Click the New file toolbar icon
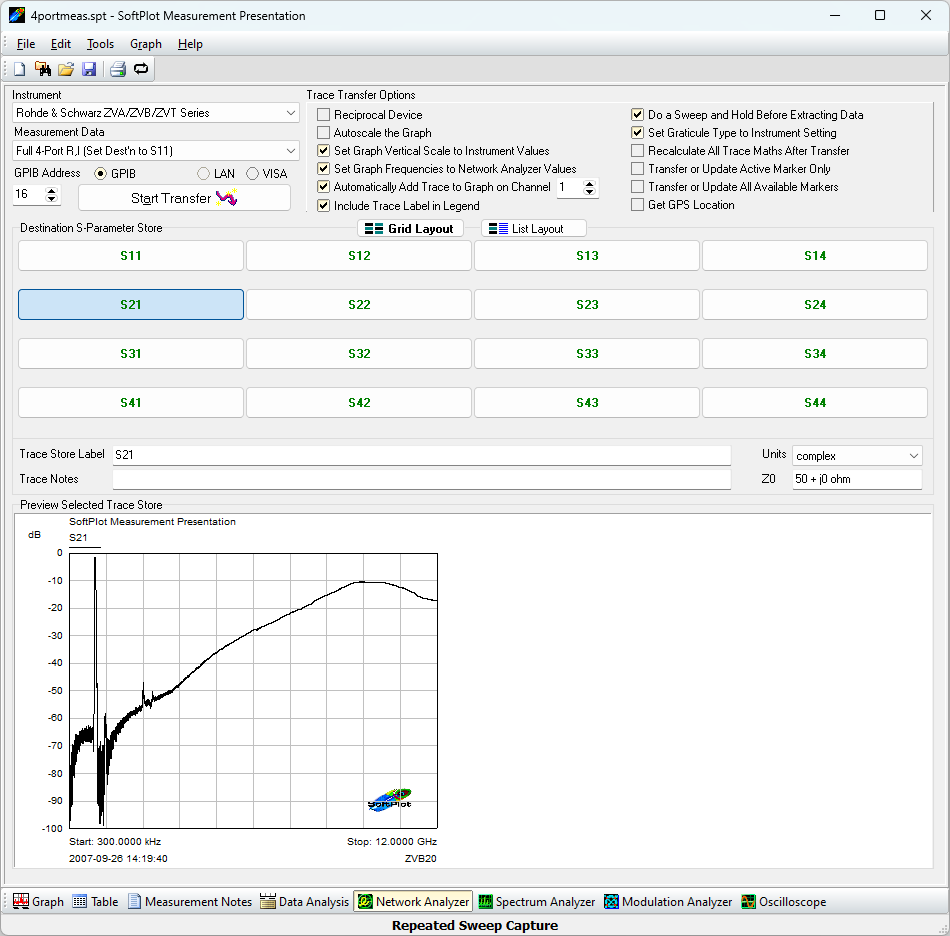Screen dimensions: 950x936 pyautogui.click(x=19, y=69)
